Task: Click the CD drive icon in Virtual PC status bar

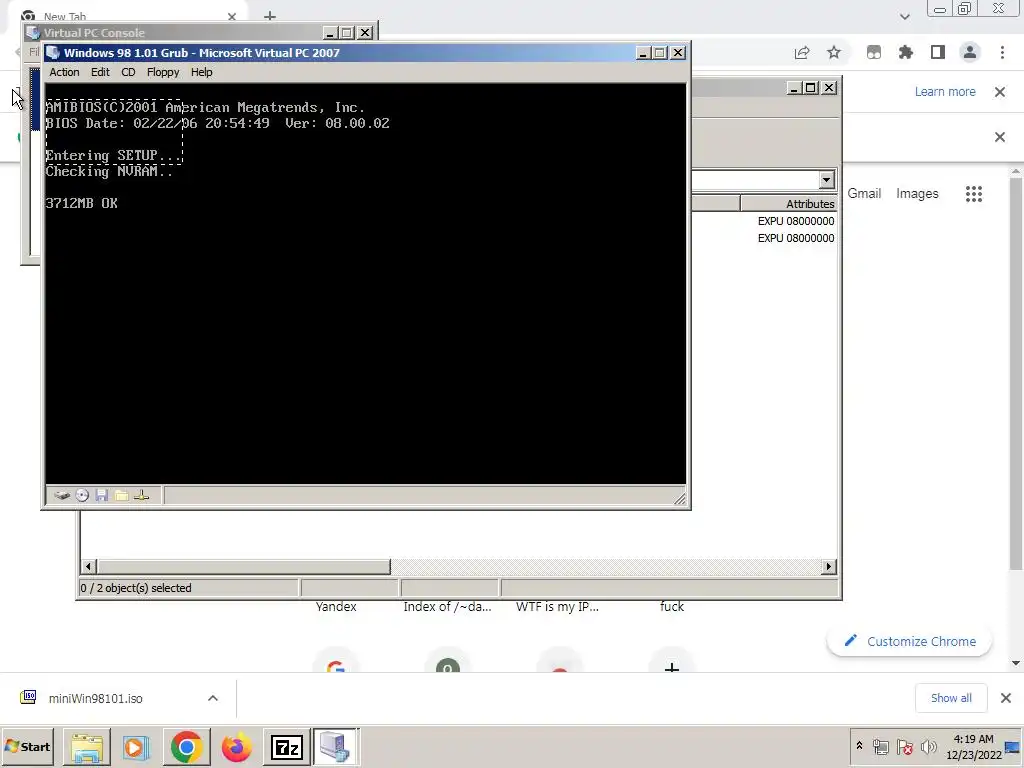Action: 82,496
